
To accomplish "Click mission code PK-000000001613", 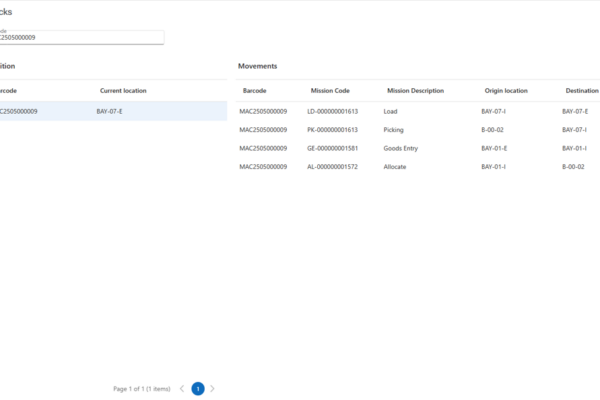I will (x=332, y=130).
